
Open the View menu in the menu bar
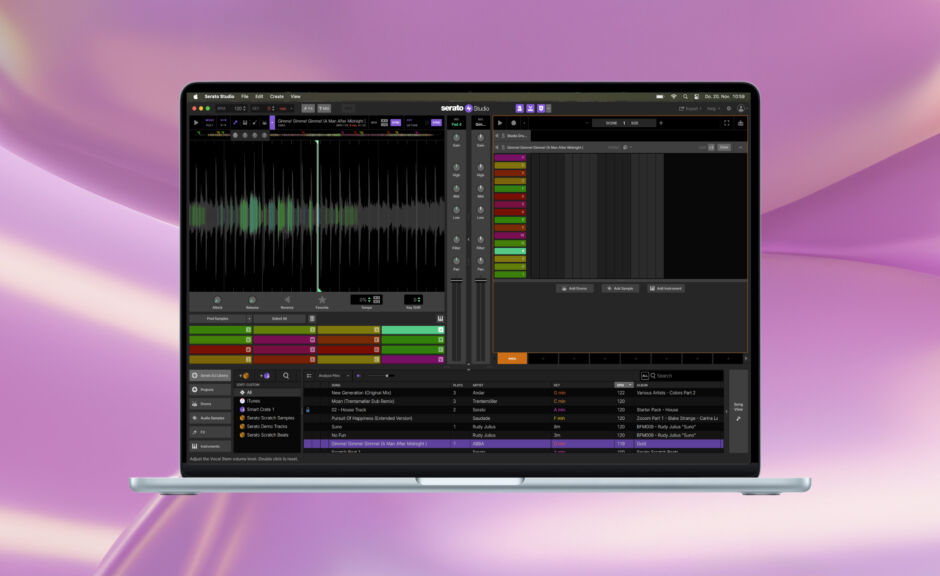point(294,96)
